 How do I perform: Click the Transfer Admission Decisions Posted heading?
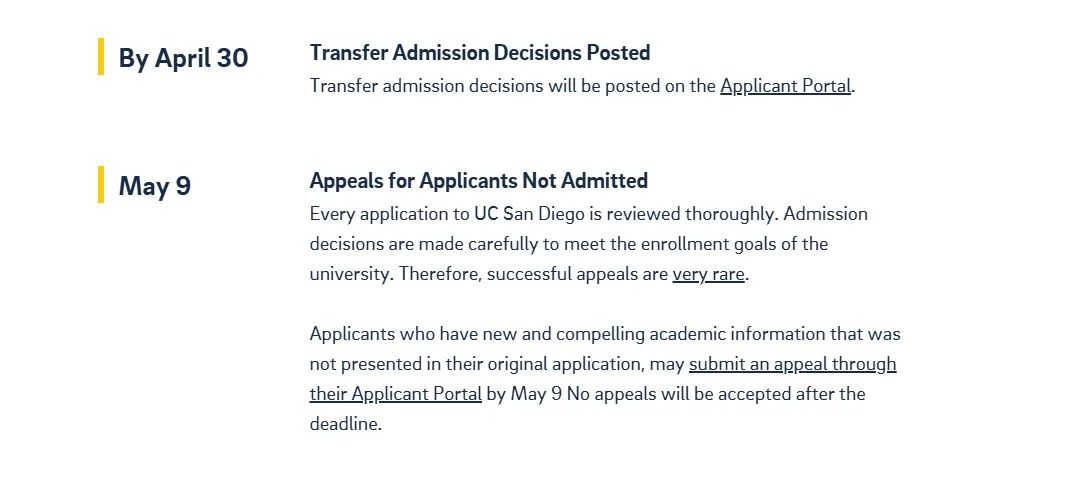tap(479, 53)
